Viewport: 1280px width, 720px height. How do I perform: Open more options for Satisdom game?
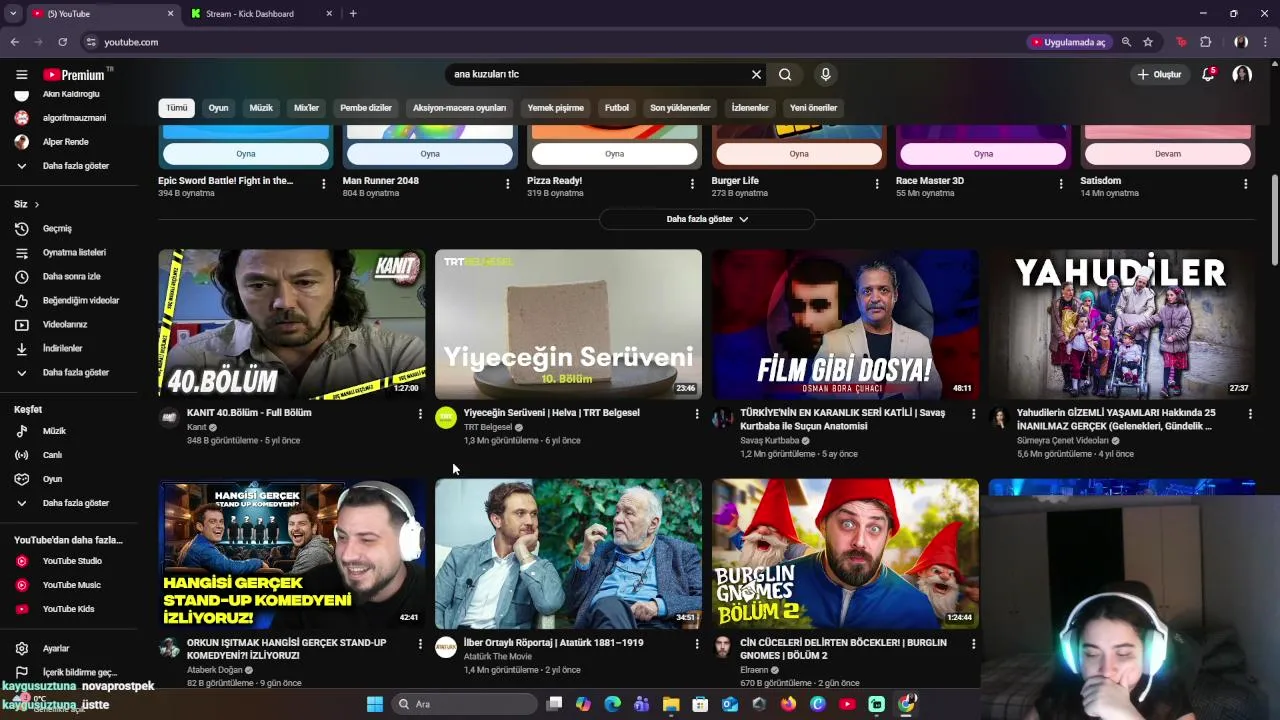pos(1245,183)
